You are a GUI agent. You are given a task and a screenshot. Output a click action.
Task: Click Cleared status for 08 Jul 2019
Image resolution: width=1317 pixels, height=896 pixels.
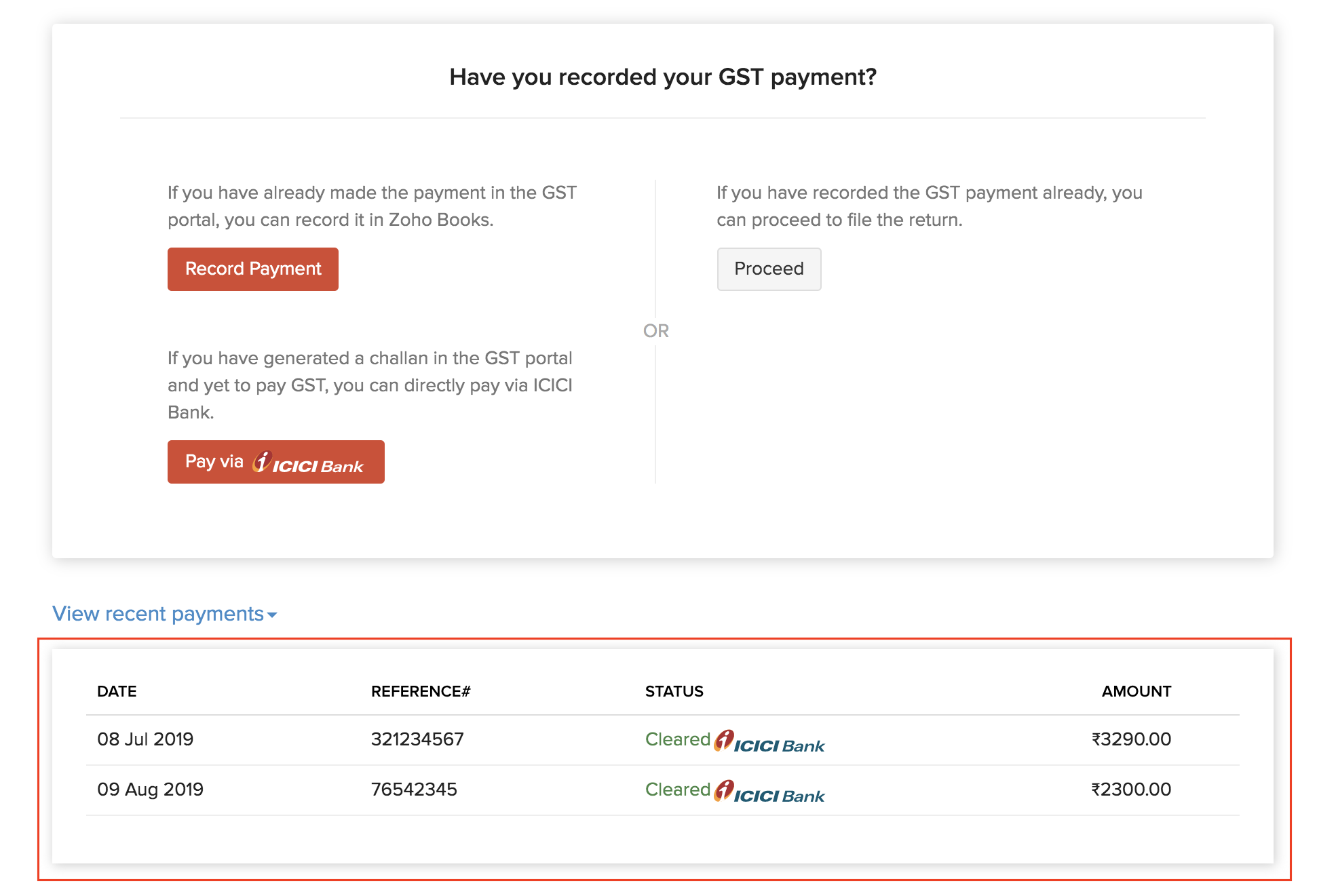[x=677, y=739]
